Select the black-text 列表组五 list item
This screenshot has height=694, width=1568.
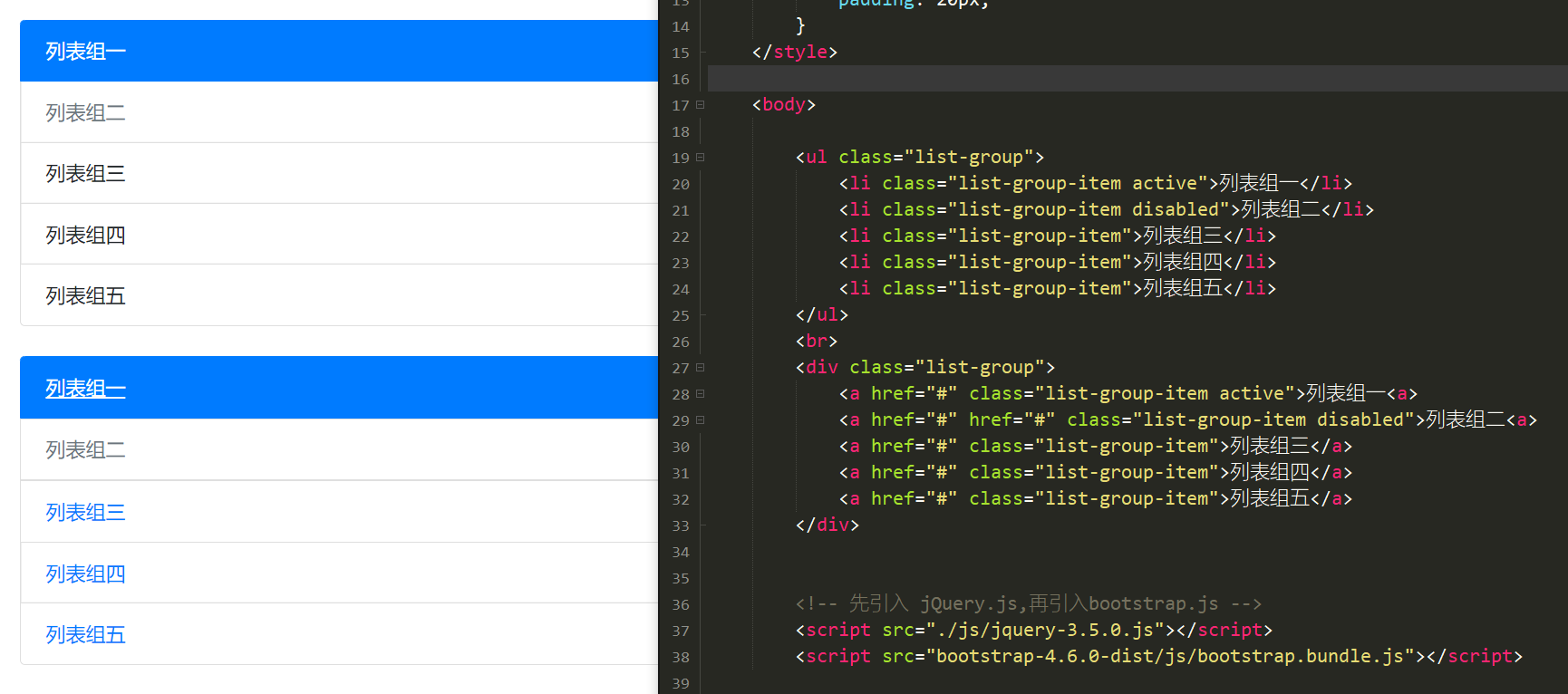339,295
